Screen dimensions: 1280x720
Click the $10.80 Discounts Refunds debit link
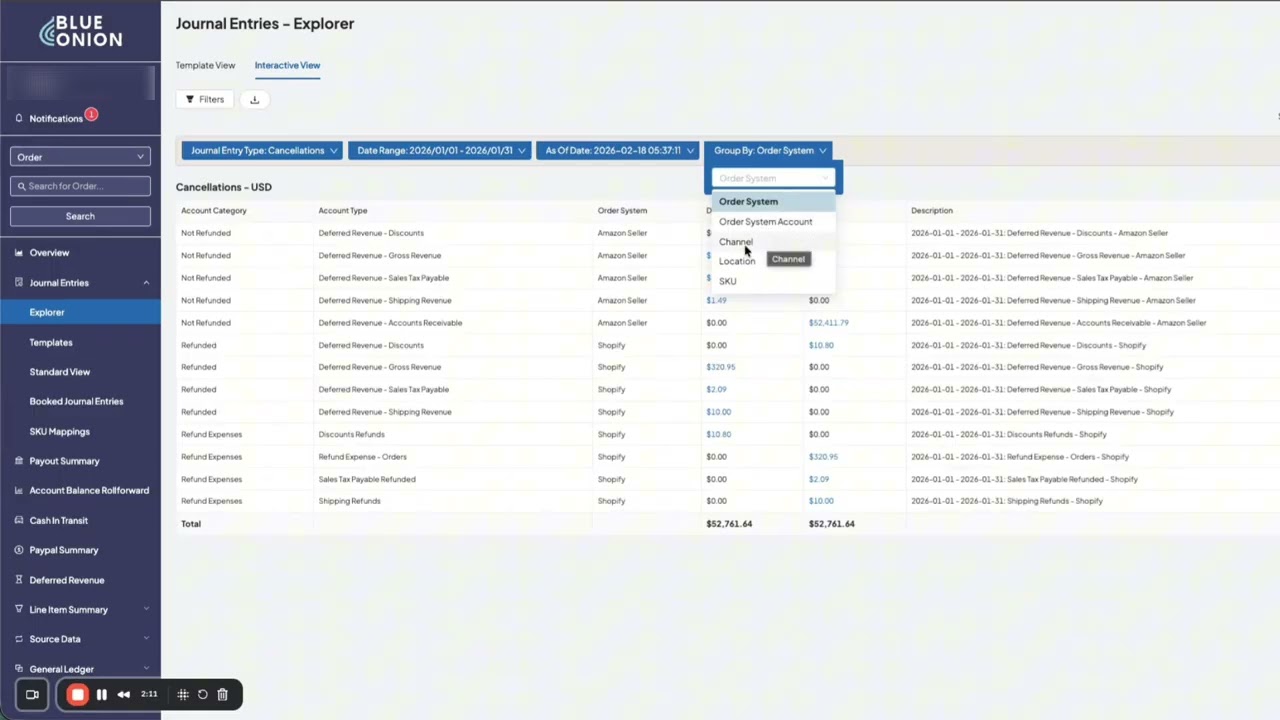(718, 435)
